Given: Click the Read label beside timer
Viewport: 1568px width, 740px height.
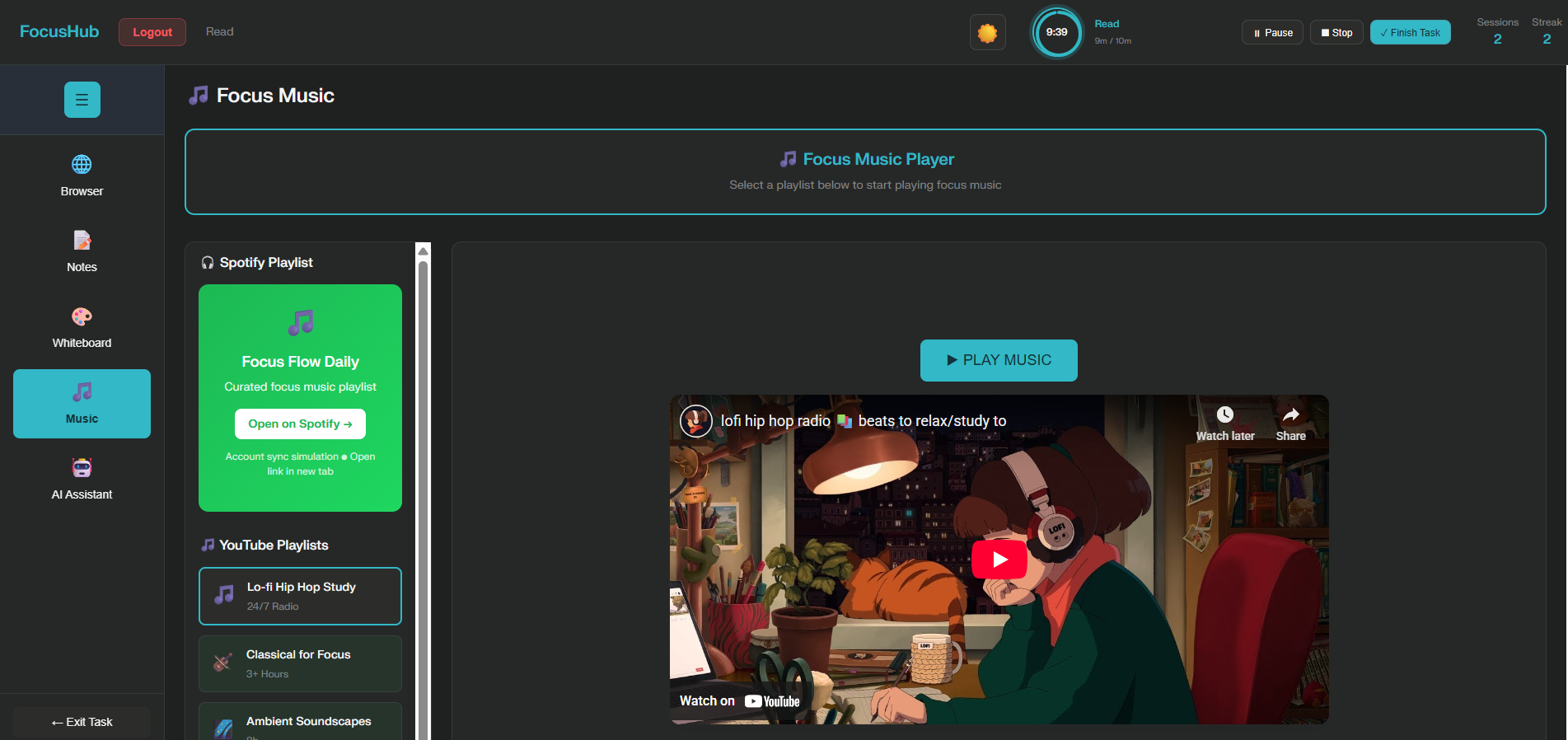Looking at the screenshot, I should [1107, 24].
